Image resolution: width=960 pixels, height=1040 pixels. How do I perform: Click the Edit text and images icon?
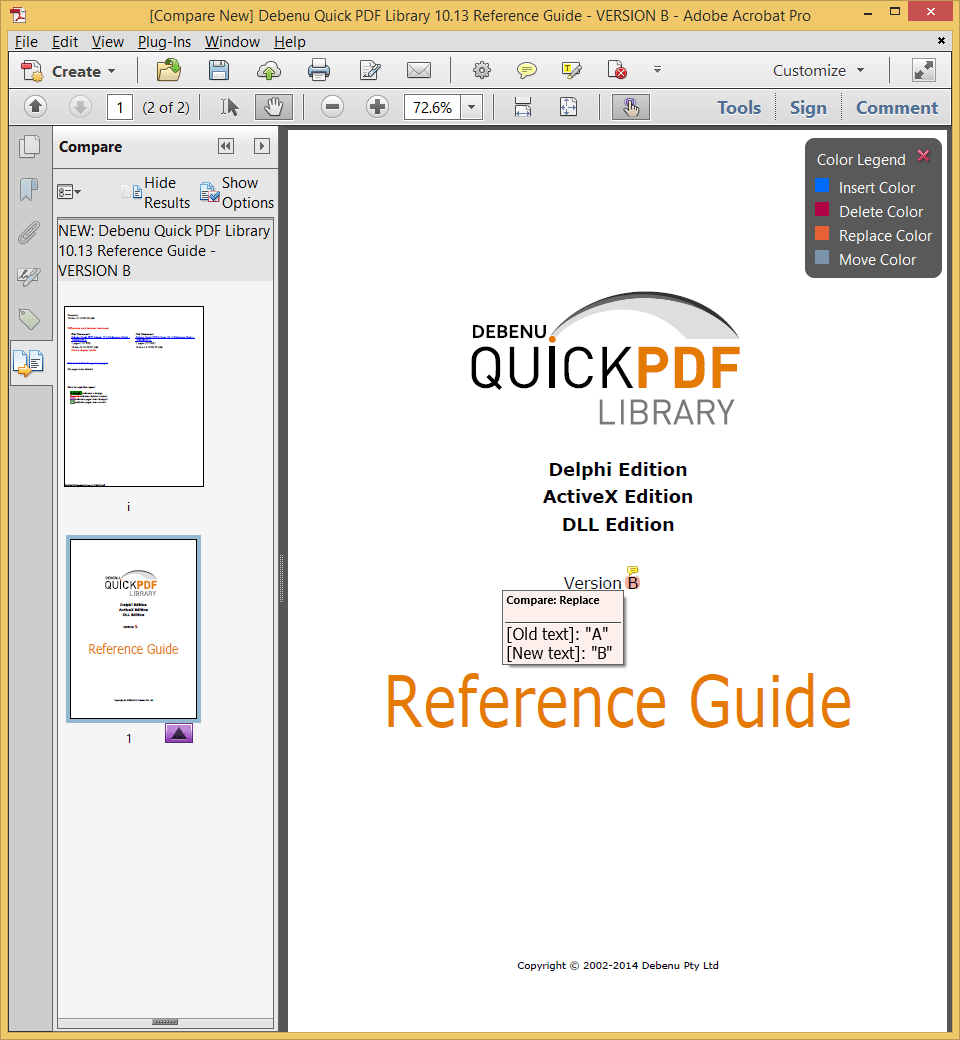(x=370, y=70)
